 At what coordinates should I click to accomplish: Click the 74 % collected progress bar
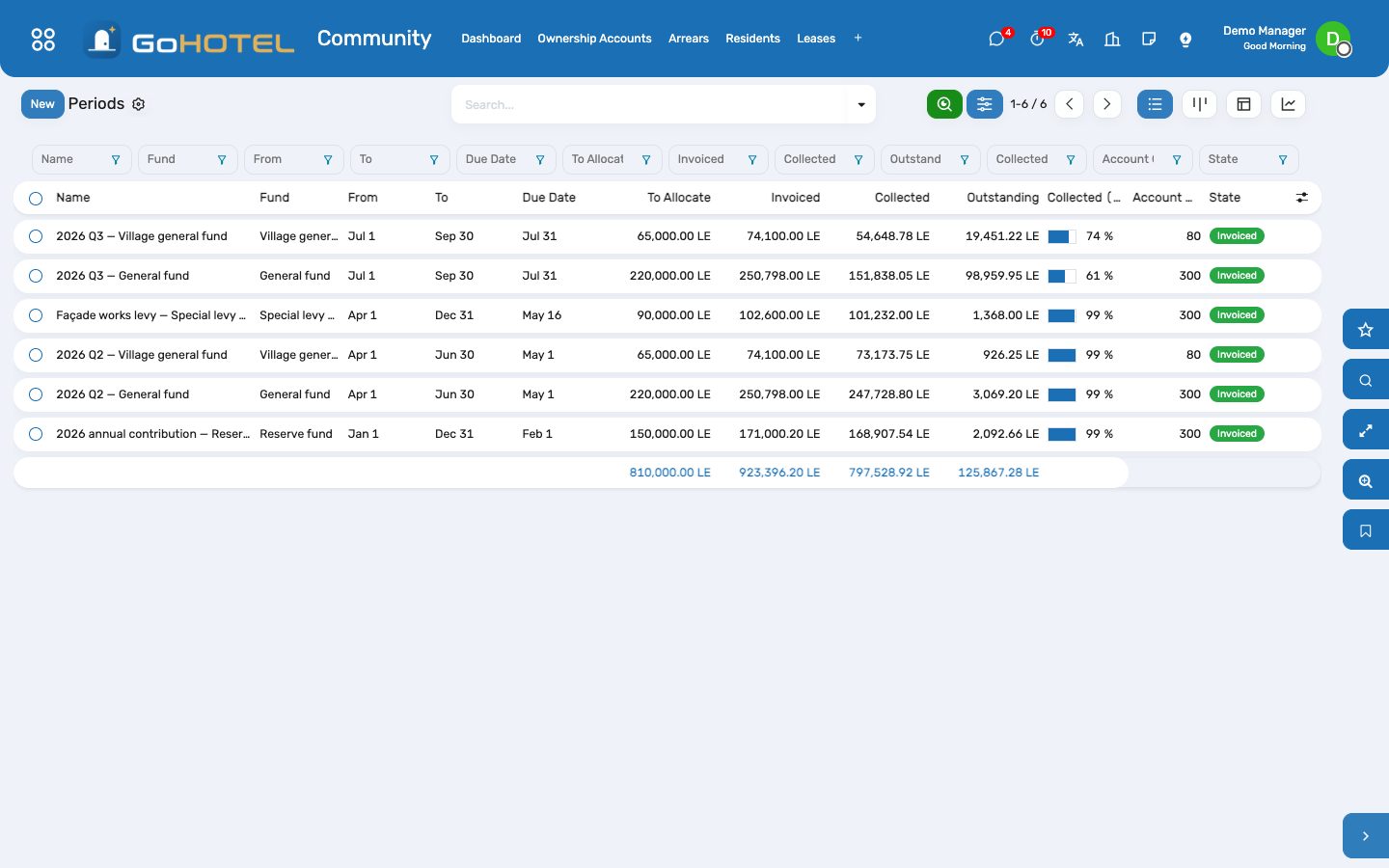click(1062, 236)
